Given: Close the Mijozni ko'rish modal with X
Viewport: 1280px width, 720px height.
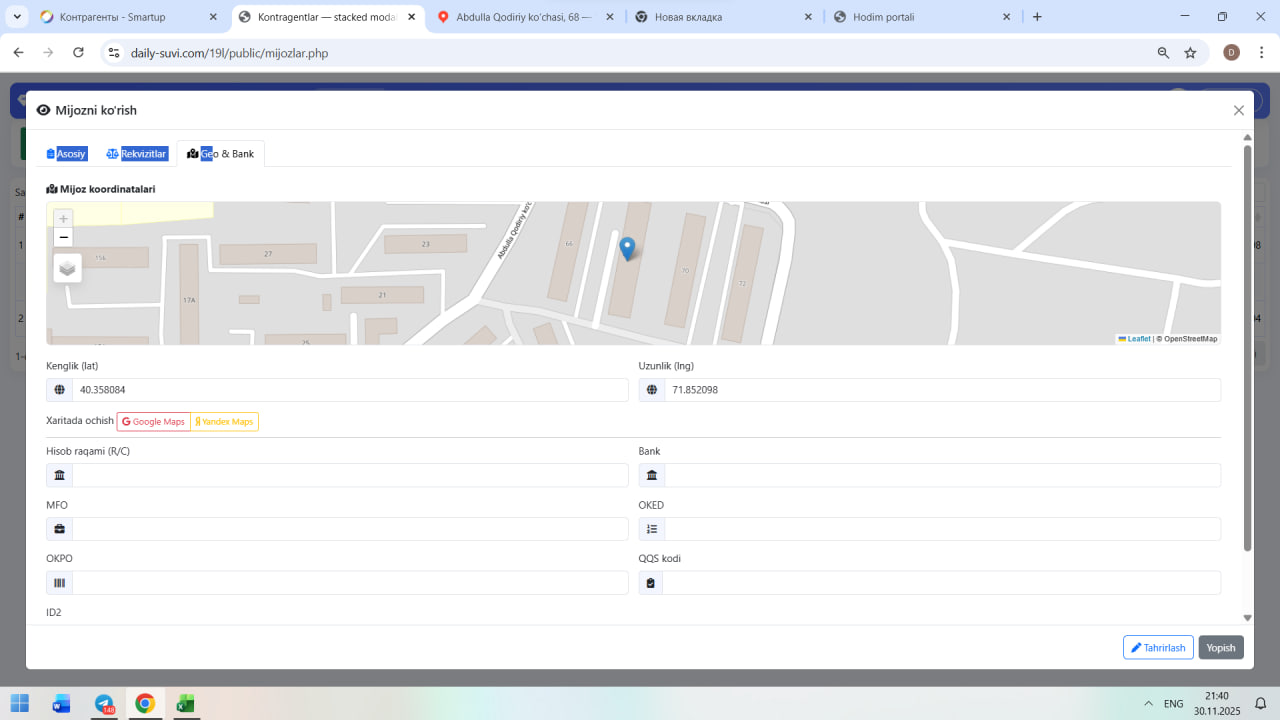Looking at the screenshot, I should [x=1238, y=111].
